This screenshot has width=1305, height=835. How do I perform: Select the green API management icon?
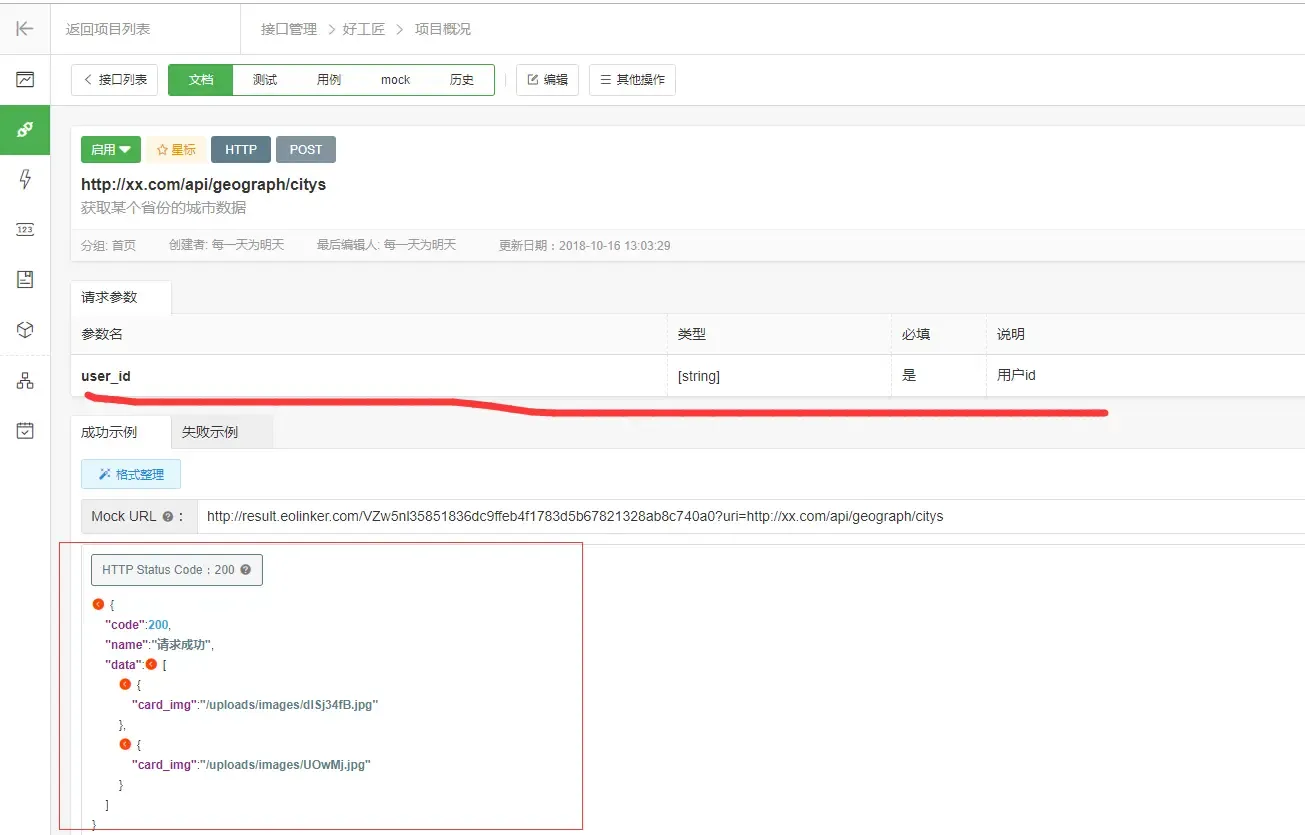click(x=24, y=130)
